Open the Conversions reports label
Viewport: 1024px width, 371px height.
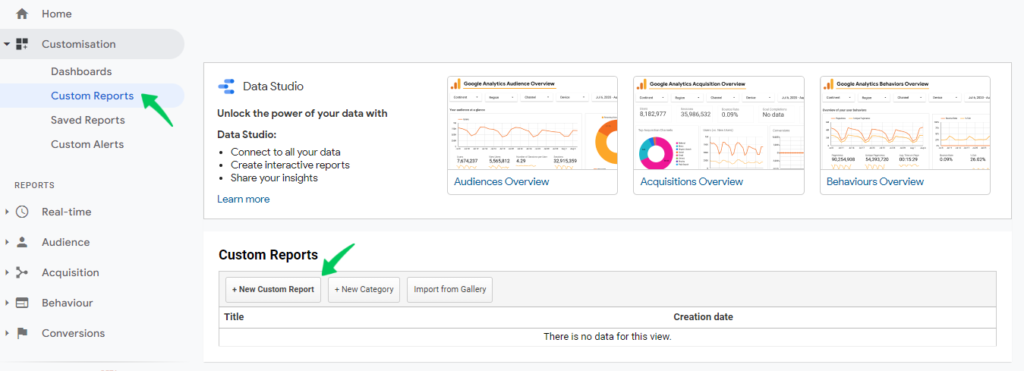[x=72, y=333]
